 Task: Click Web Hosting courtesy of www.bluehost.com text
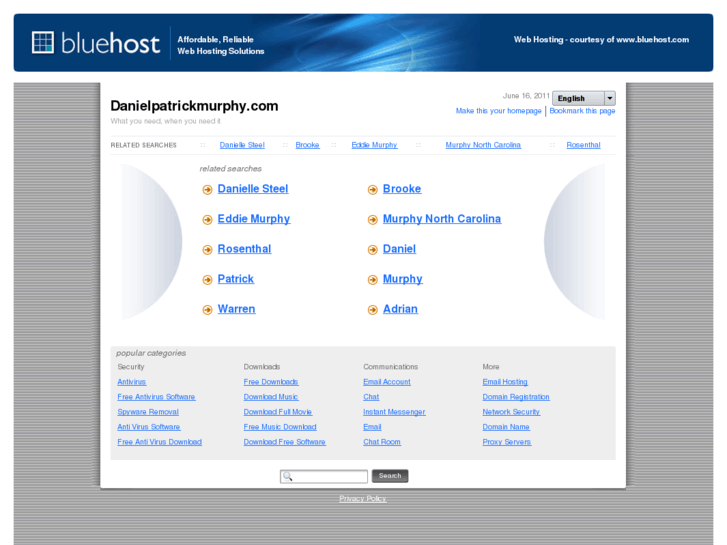coord(601,40)
